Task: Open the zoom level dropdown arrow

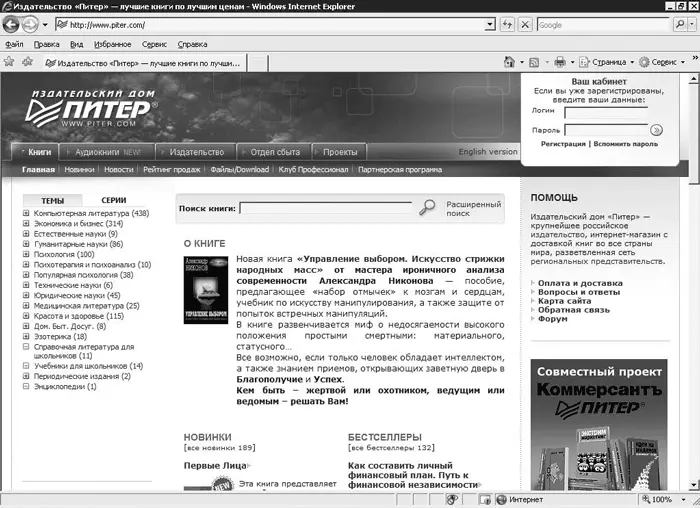Action: coord(683,499)
